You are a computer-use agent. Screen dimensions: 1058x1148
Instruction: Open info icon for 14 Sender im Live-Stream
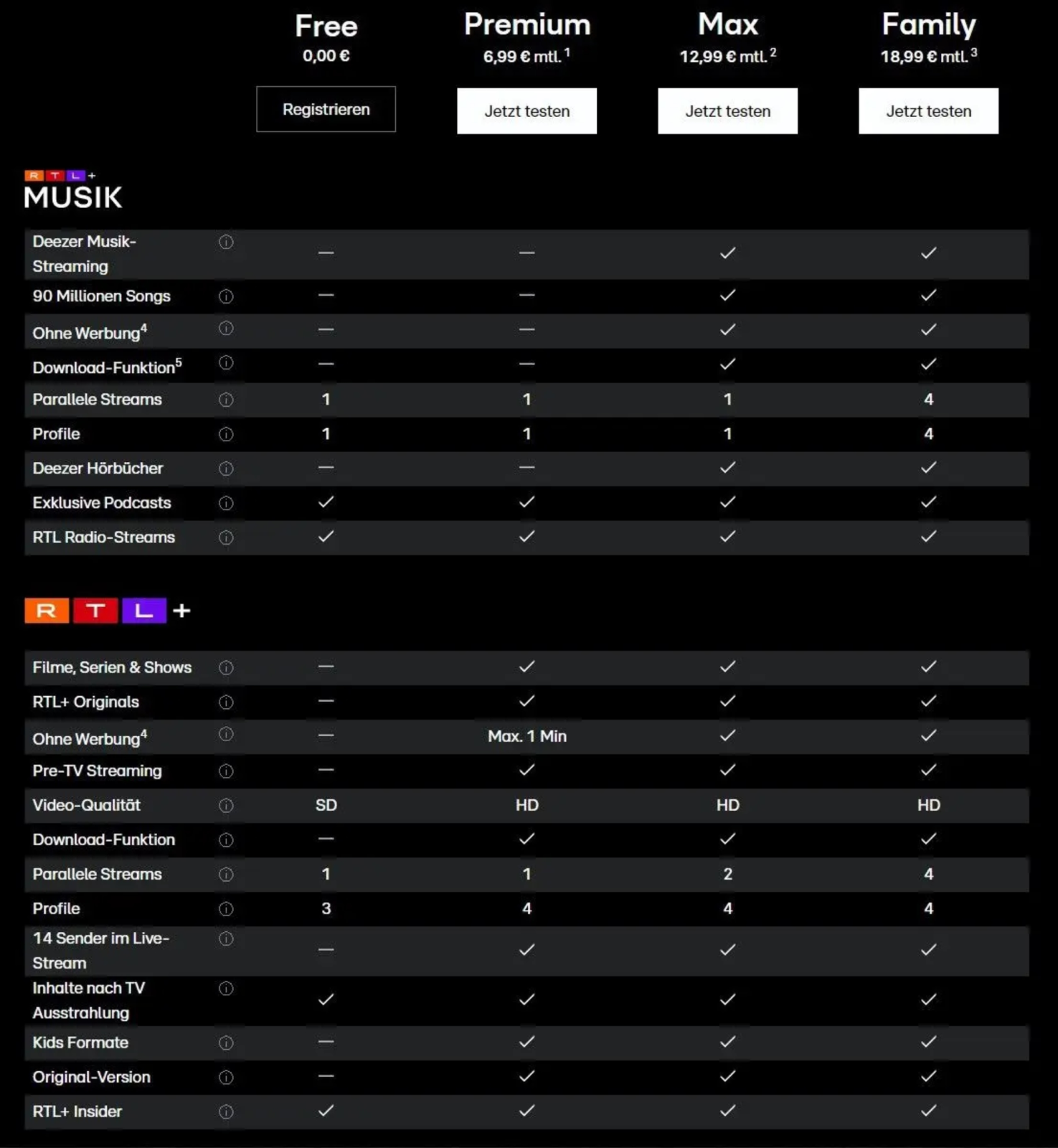(226, 938)
